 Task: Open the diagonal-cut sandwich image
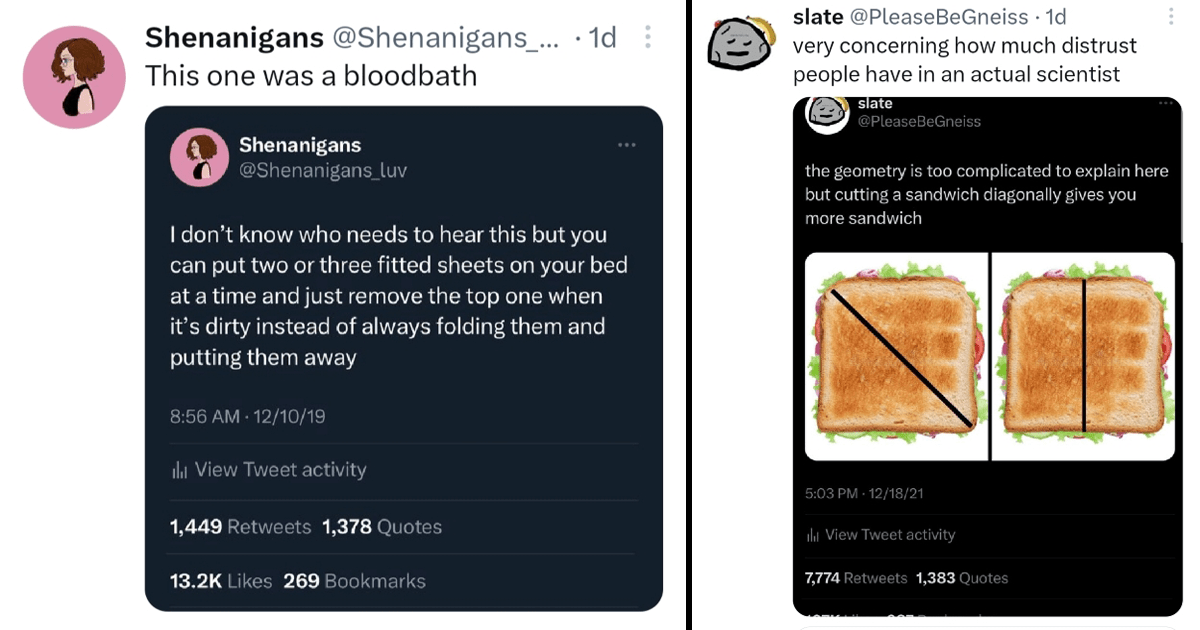pyautogui.click(x=896, y=356)
